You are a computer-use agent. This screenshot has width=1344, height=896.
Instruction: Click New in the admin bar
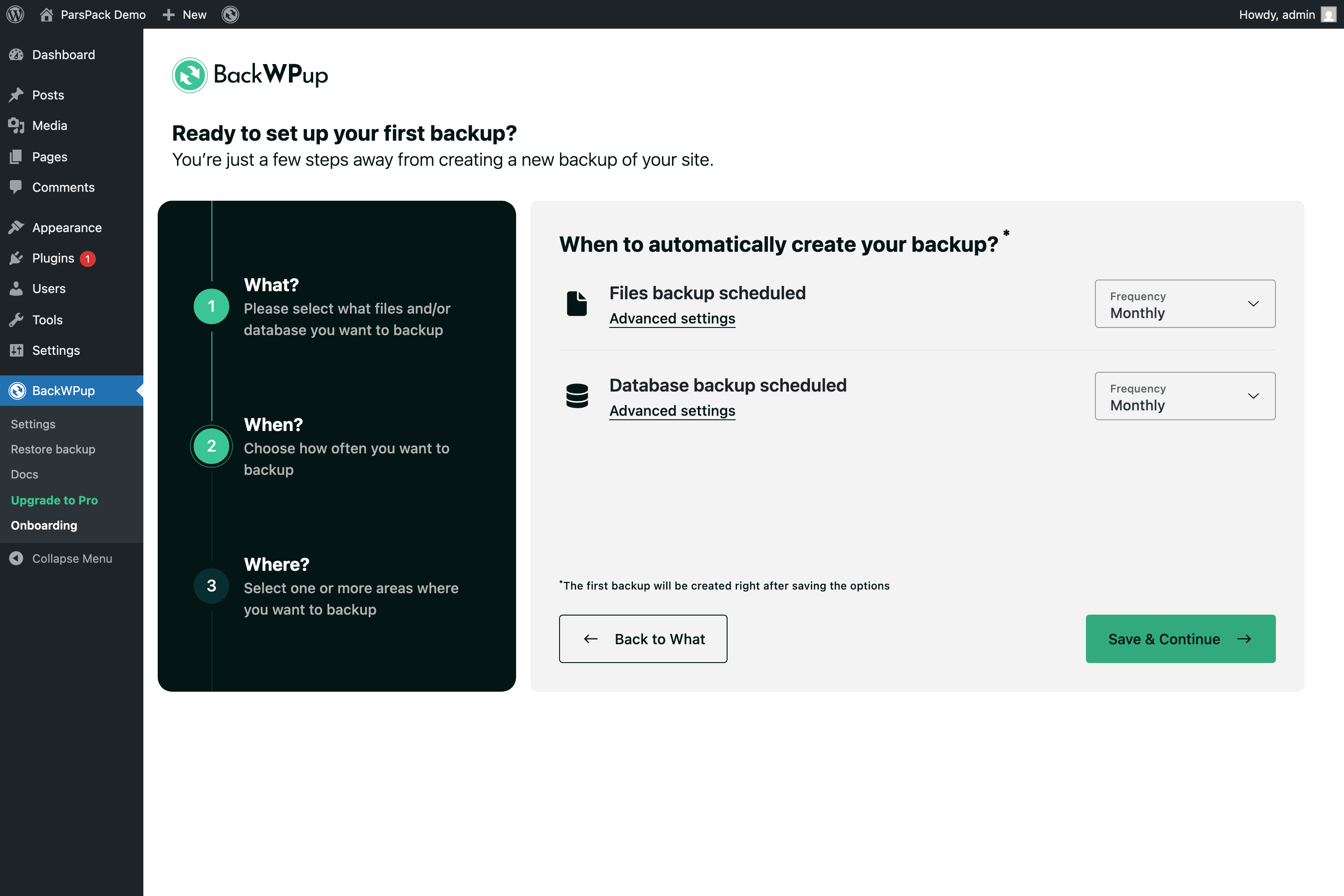pos(194,14)
